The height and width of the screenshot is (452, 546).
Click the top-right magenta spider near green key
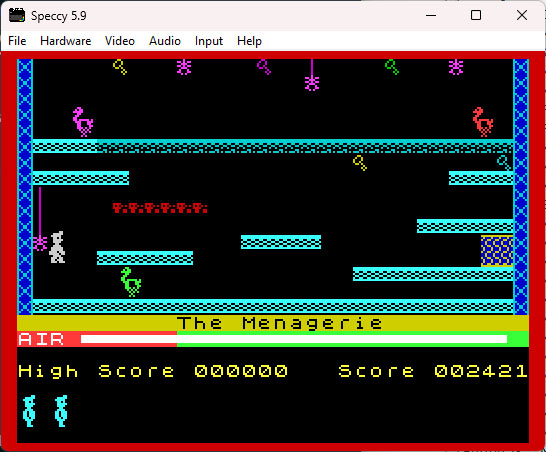[x=456, y=67]
